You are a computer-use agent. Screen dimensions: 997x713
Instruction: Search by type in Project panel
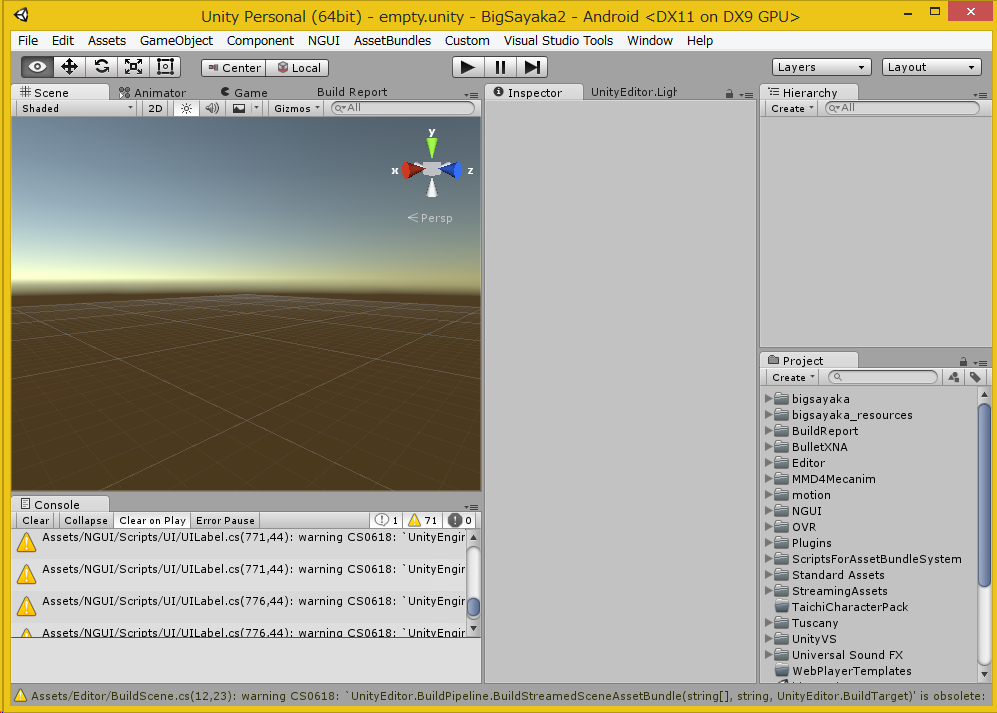pyautogui.click(x=954, y=377)
